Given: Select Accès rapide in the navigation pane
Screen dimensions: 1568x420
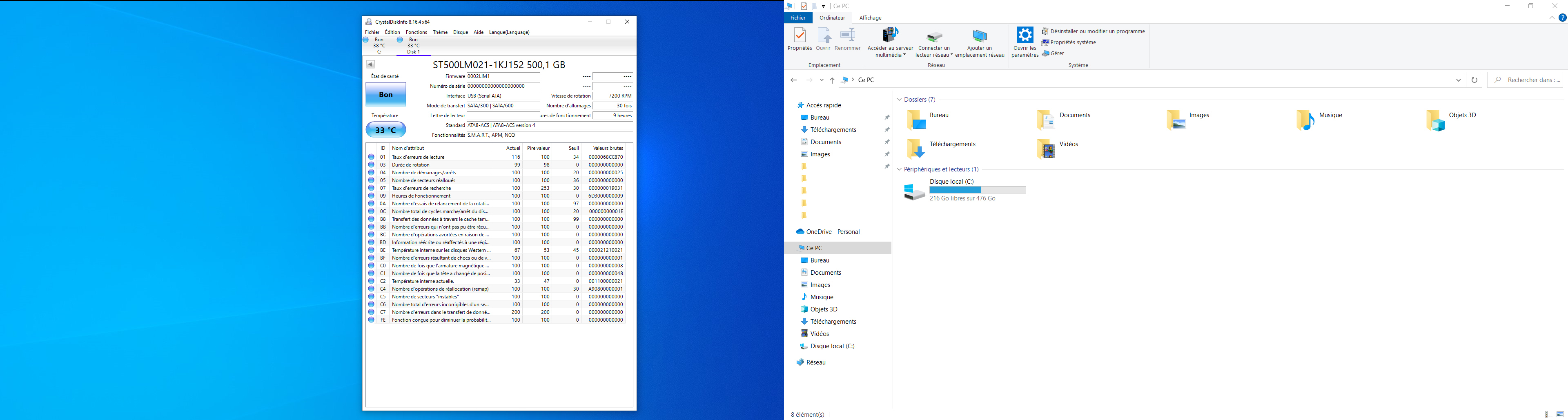Looking at the screenshot, I should 824,105.
